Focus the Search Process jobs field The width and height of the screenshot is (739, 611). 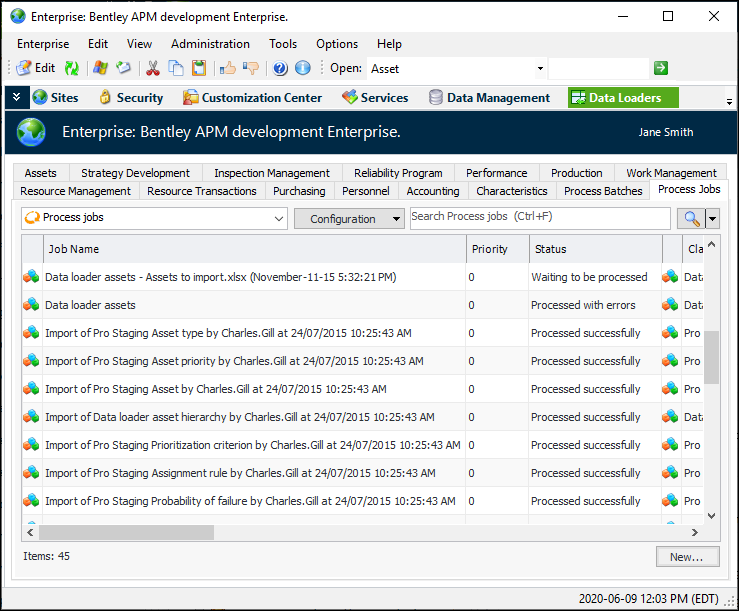(x=540, y=217)
